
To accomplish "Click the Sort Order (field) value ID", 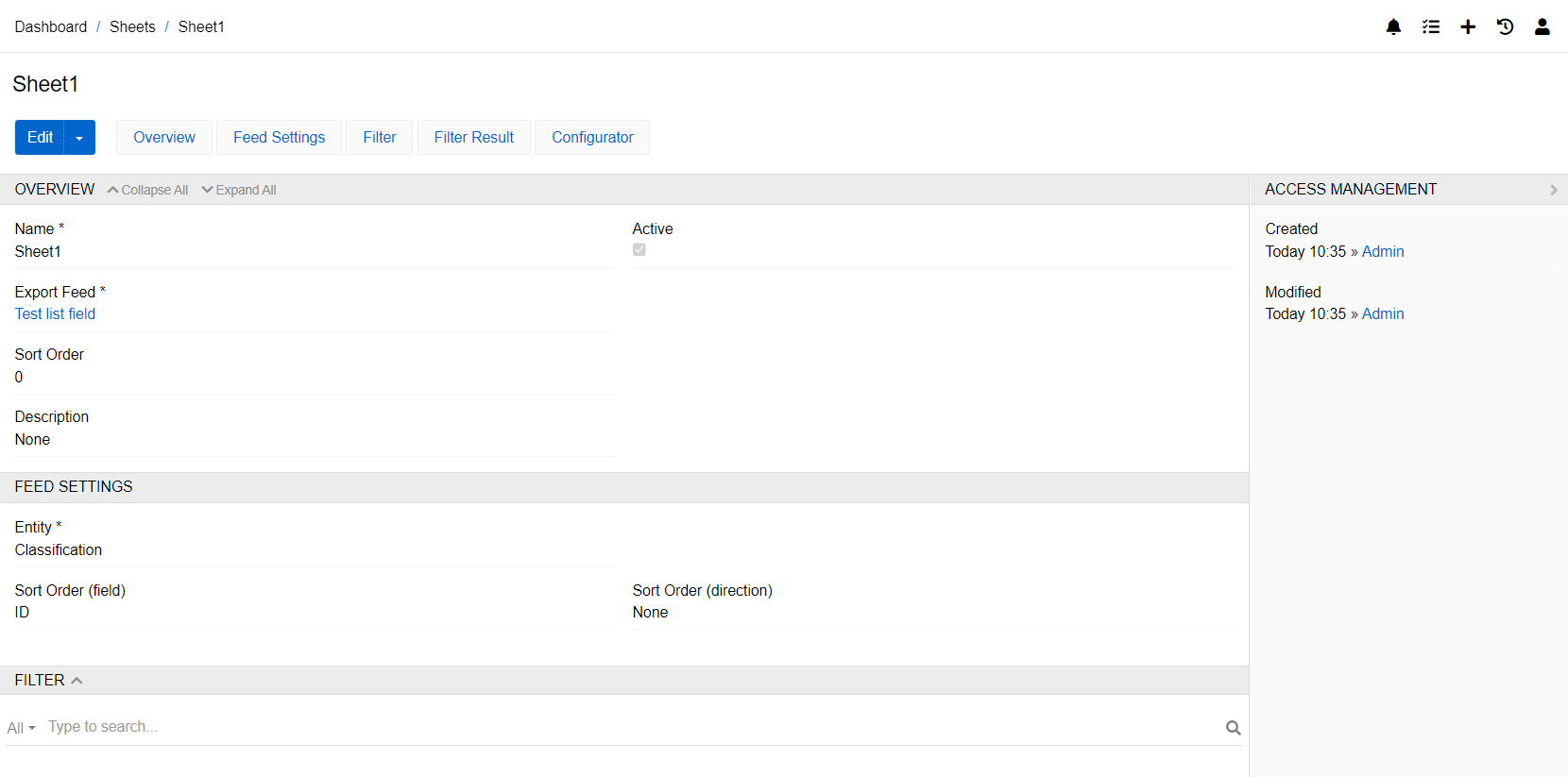I will (x=22, y=613).
